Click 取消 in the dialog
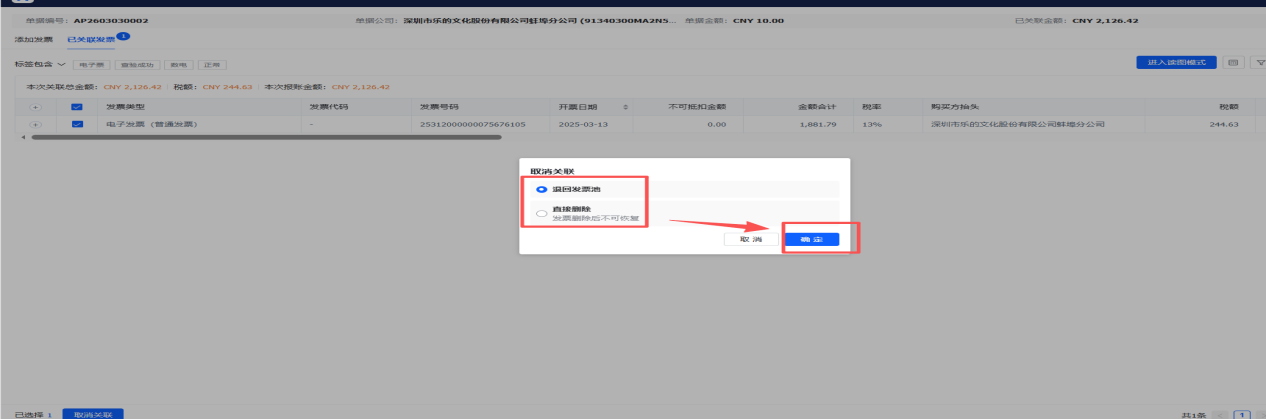The width and height of the screenshot is (1266, 419). click(750, 240)
